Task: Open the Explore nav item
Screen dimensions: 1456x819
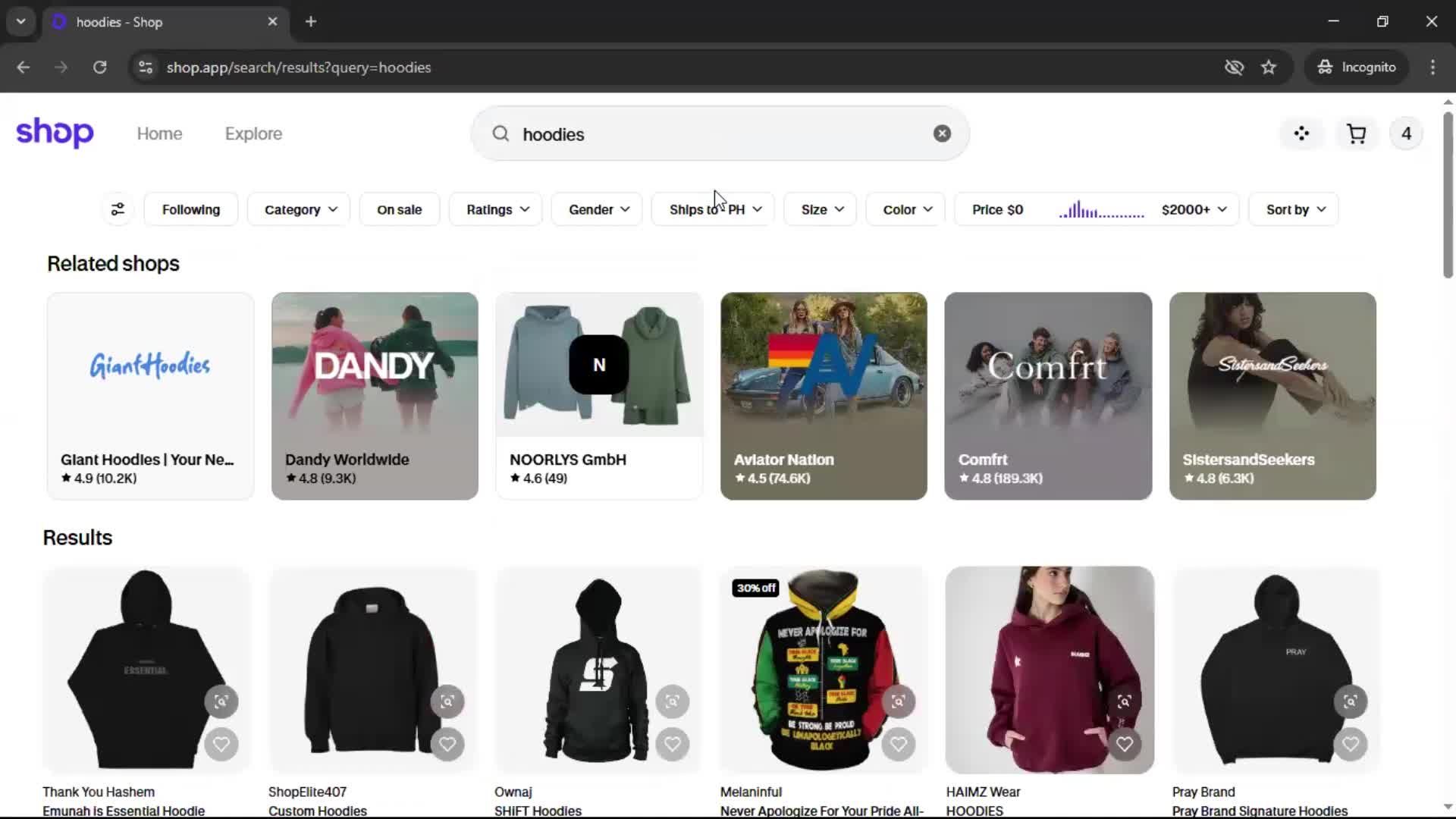Action: (x=253, y=134)
